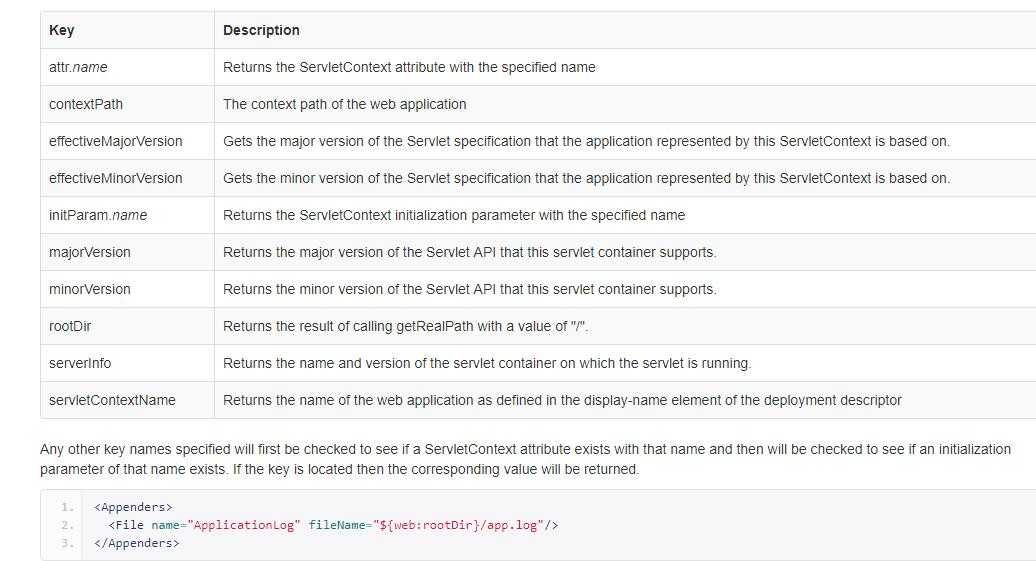Click the effectiveMinorVersion key
1036x561 pixels.
point(116,178)
